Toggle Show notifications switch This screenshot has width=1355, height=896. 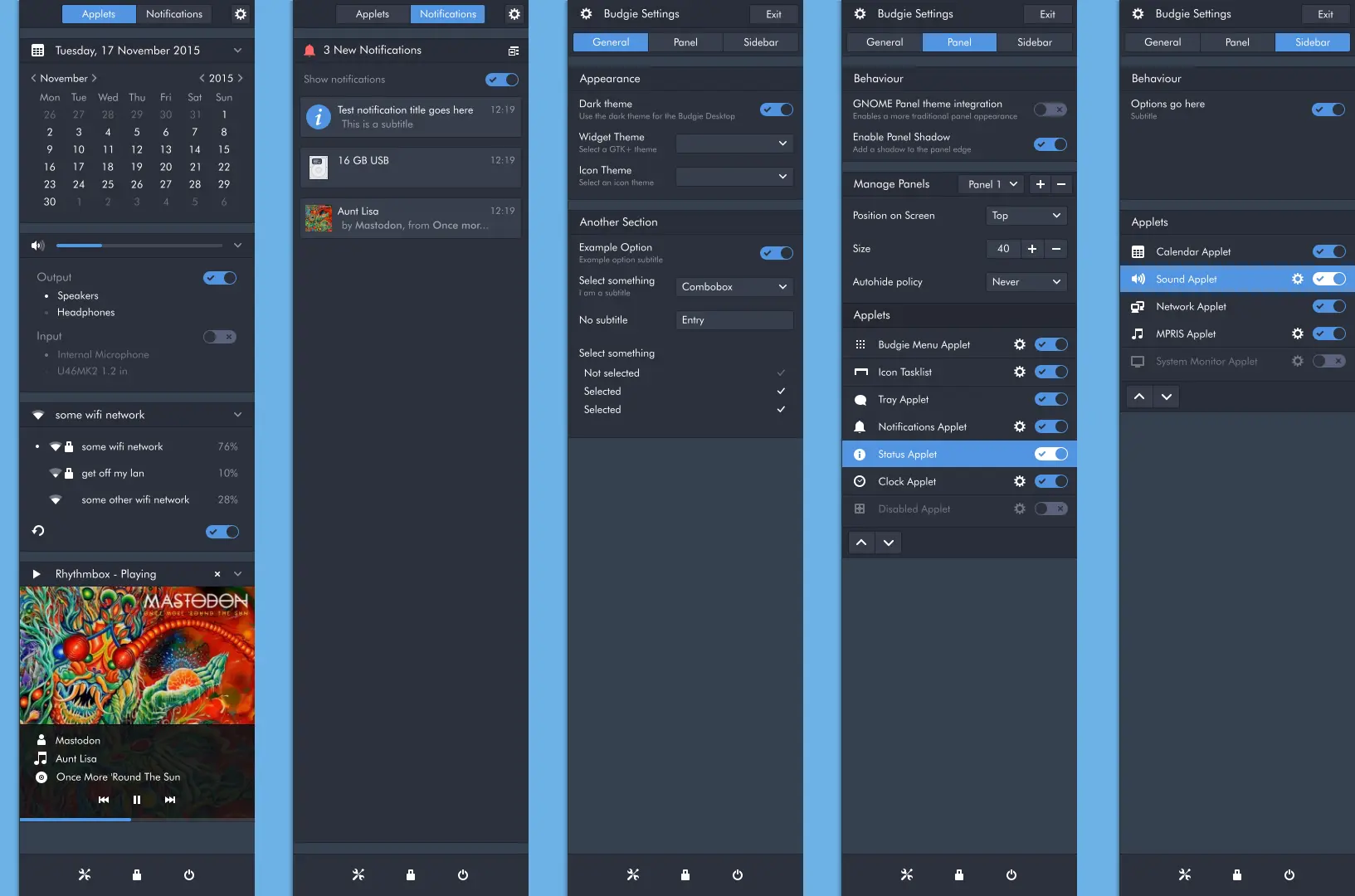[x=502, y=80]
